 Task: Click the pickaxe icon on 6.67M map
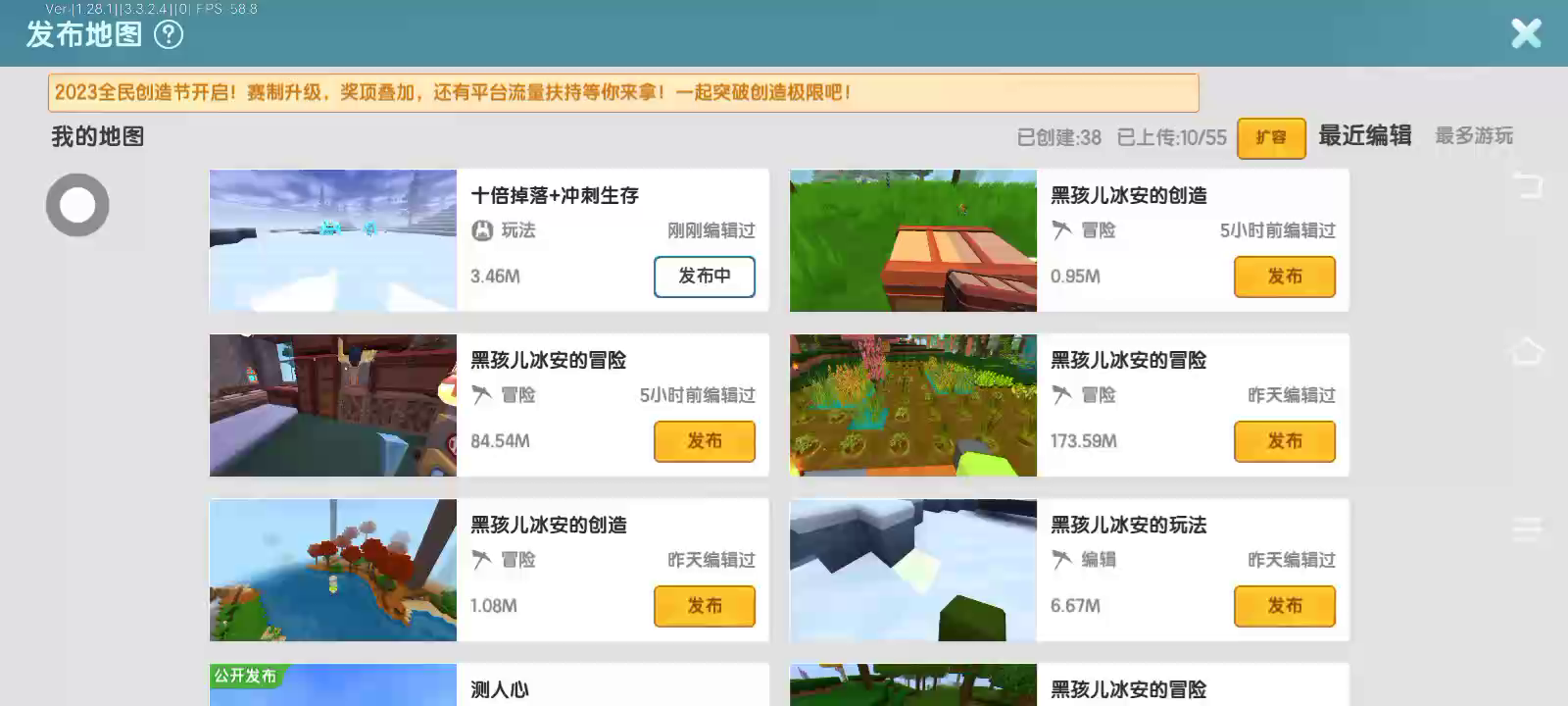(1062, 560)
